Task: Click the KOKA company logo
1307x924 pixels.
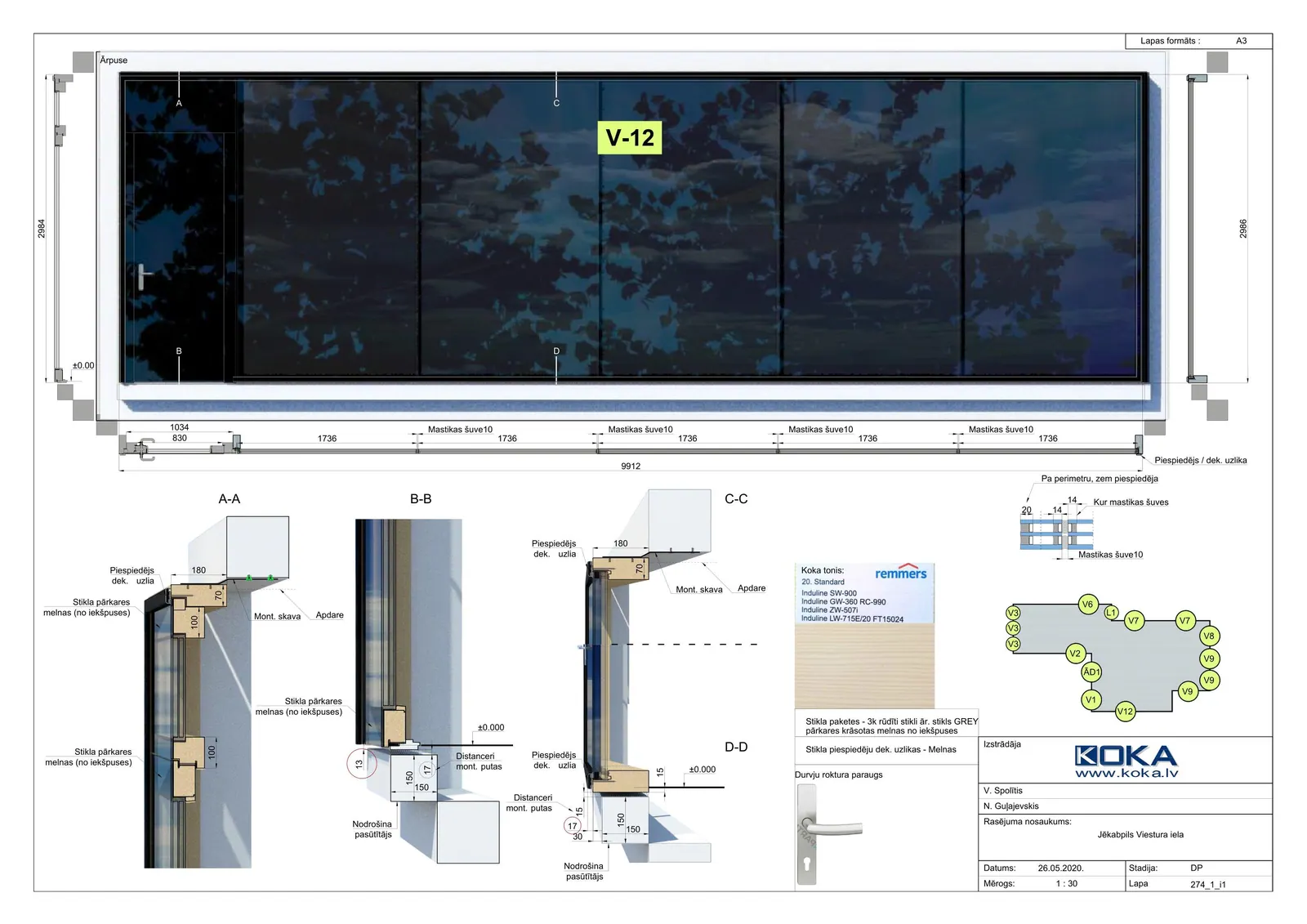Action: coord(1126,756)
